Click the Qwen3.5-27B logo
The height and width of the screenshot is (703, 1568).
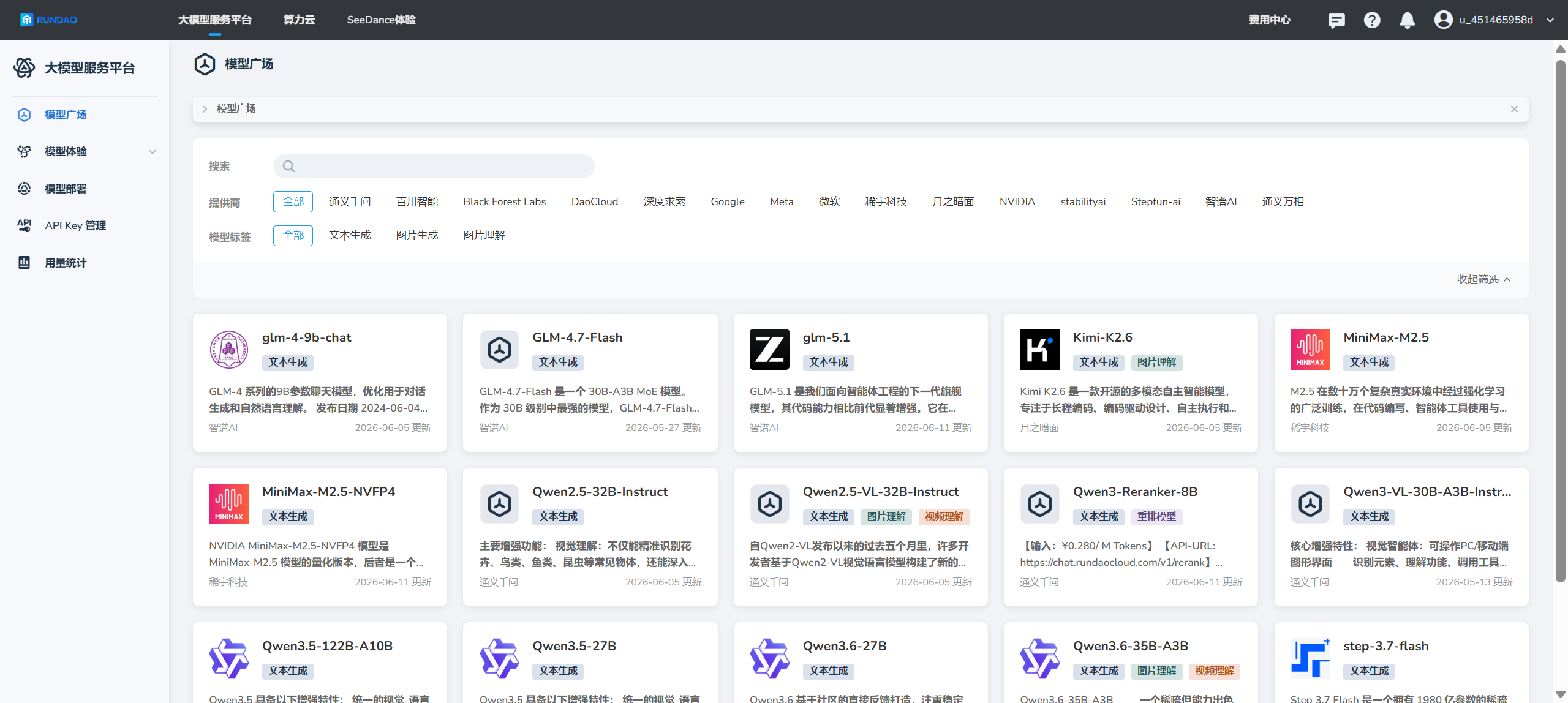click(500, 658)
